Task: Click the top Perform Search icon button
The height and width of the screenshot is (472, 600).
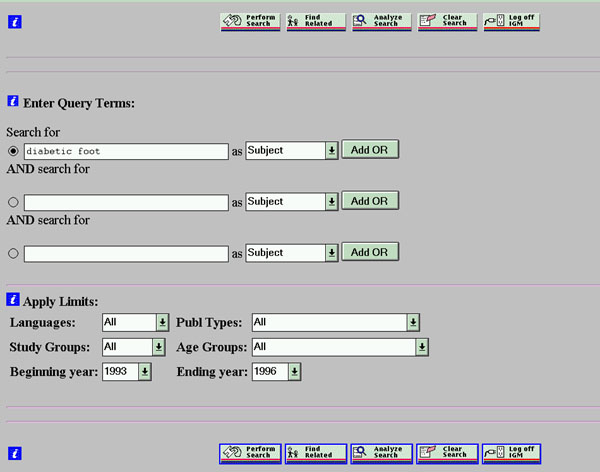Action: [249, 21]
